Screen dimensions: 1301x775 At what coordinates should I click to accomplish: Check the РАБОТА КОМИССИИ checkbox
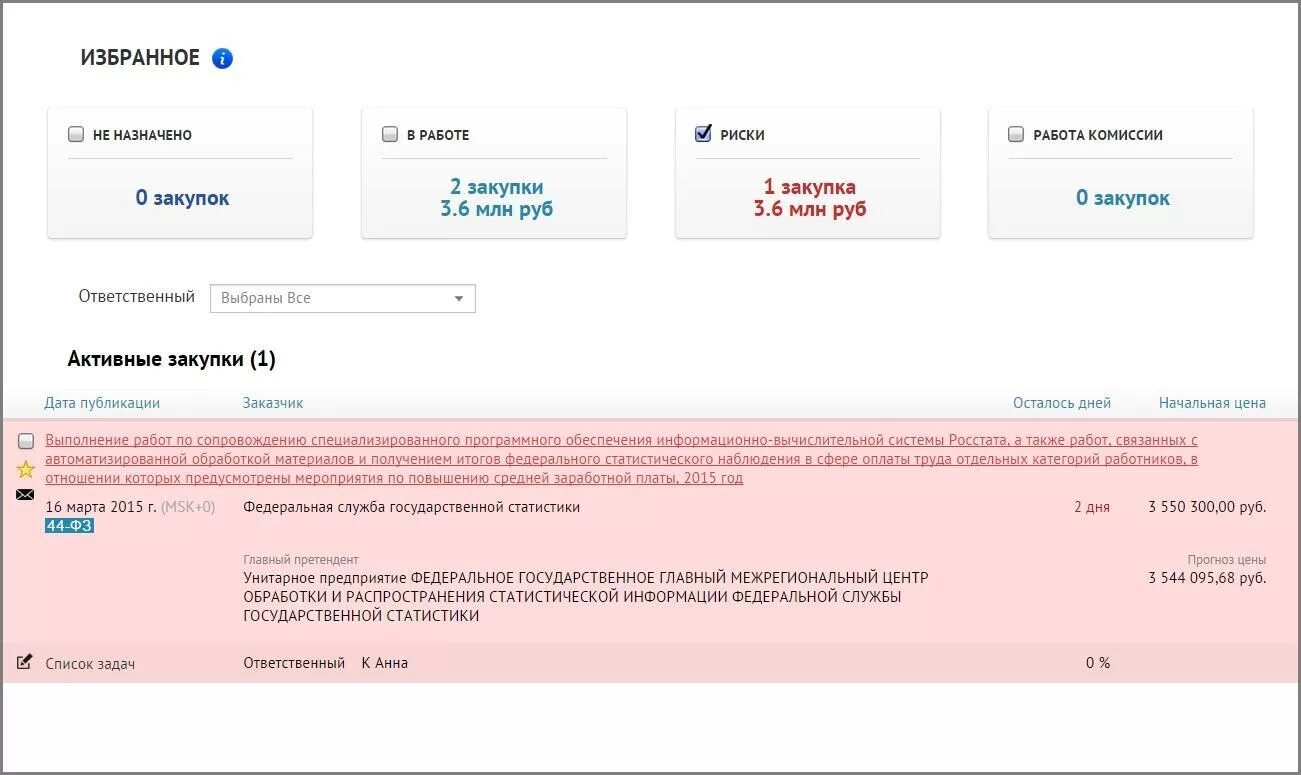point(1016,134)
